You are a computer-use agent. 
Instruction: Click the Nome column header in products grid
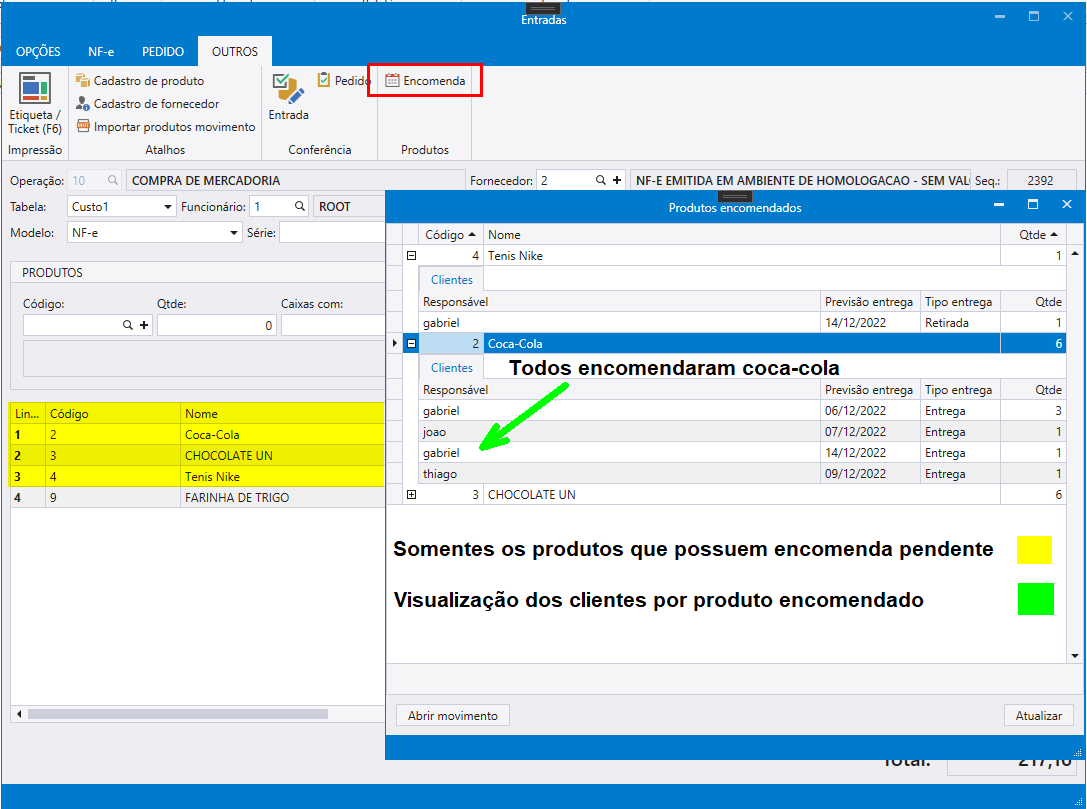[x=282, y=414]
